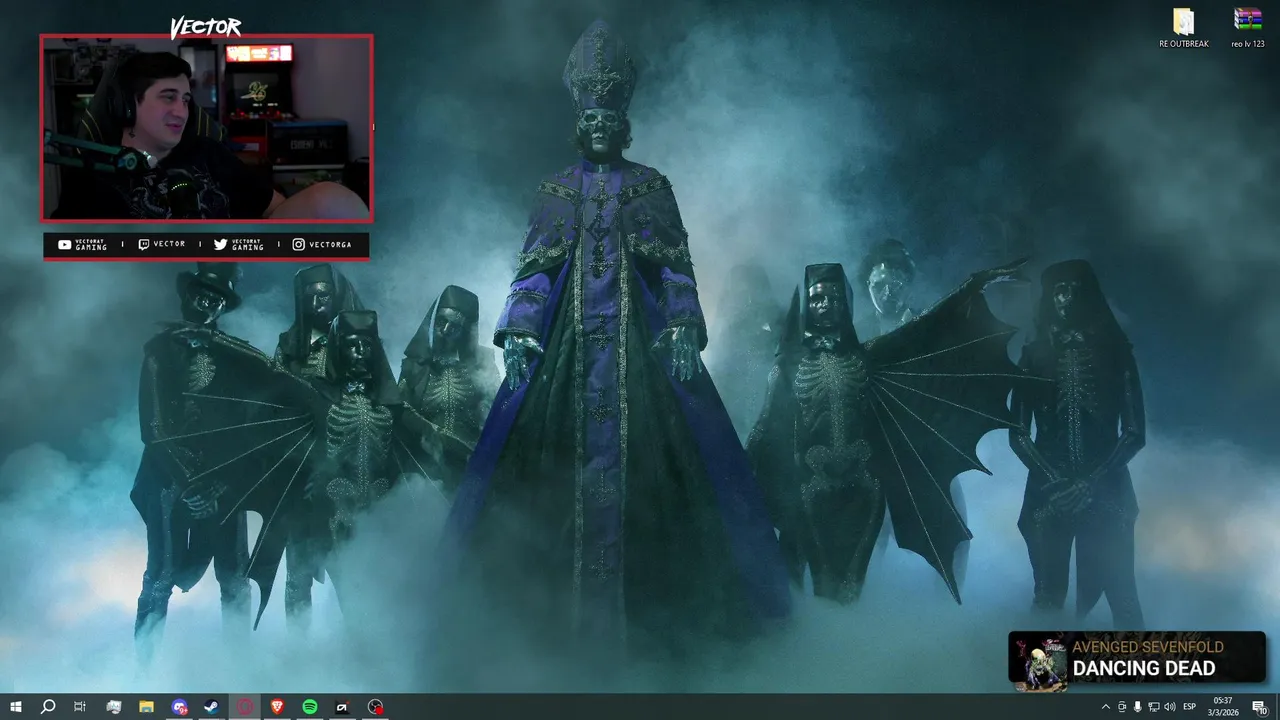Screen dimensions: 1280x720
Task: Open volume control tray icon
Action: click(x=1169, y=707)
